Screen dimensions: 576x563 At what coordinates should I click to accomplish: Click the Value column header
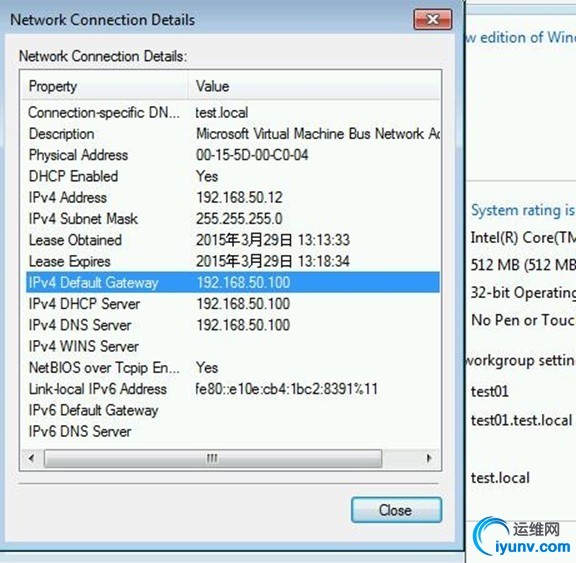(314, 86)
